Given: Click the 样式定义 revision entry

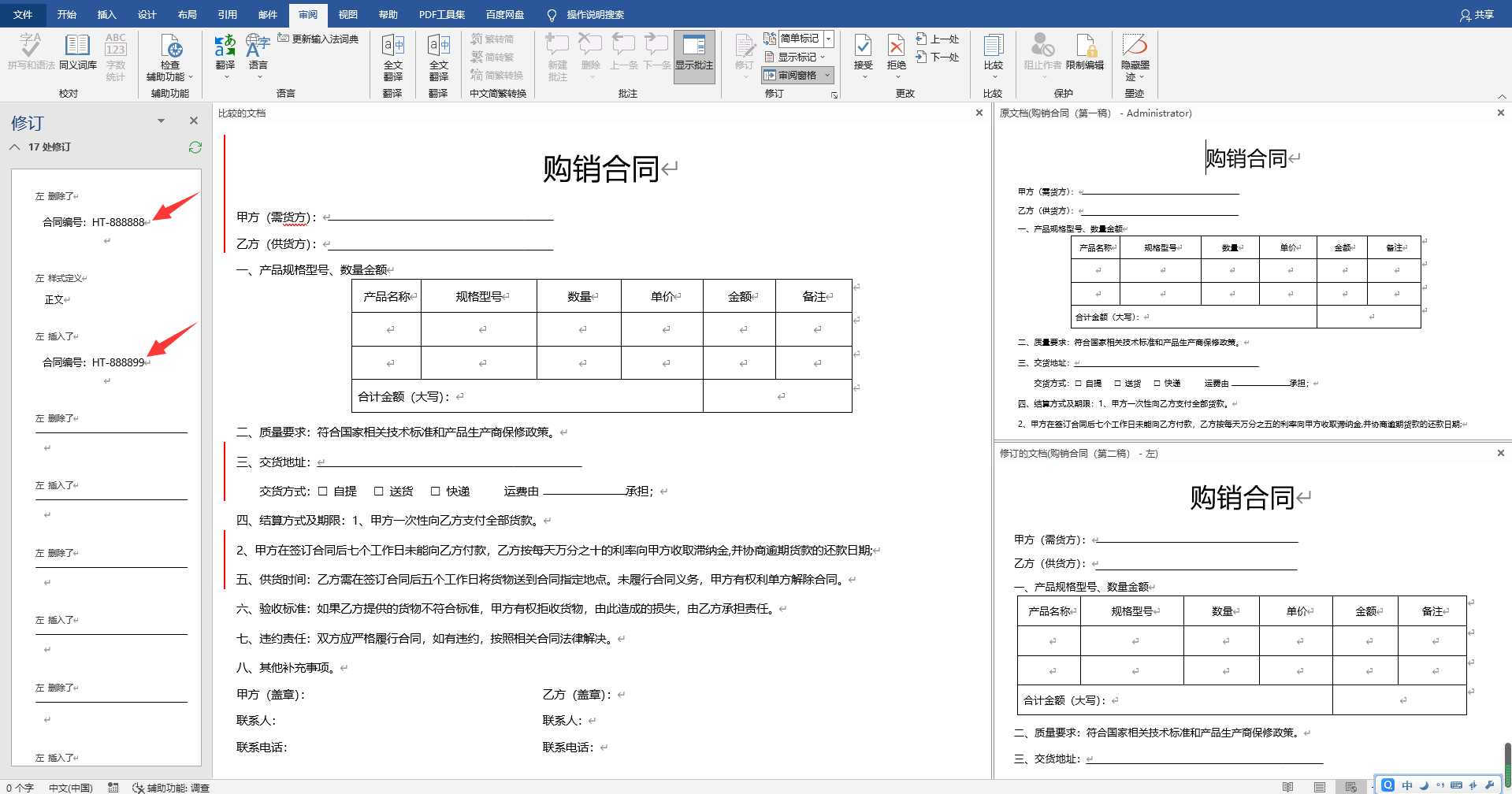Looking at the screenshot, I should click(x=61, y=279).
